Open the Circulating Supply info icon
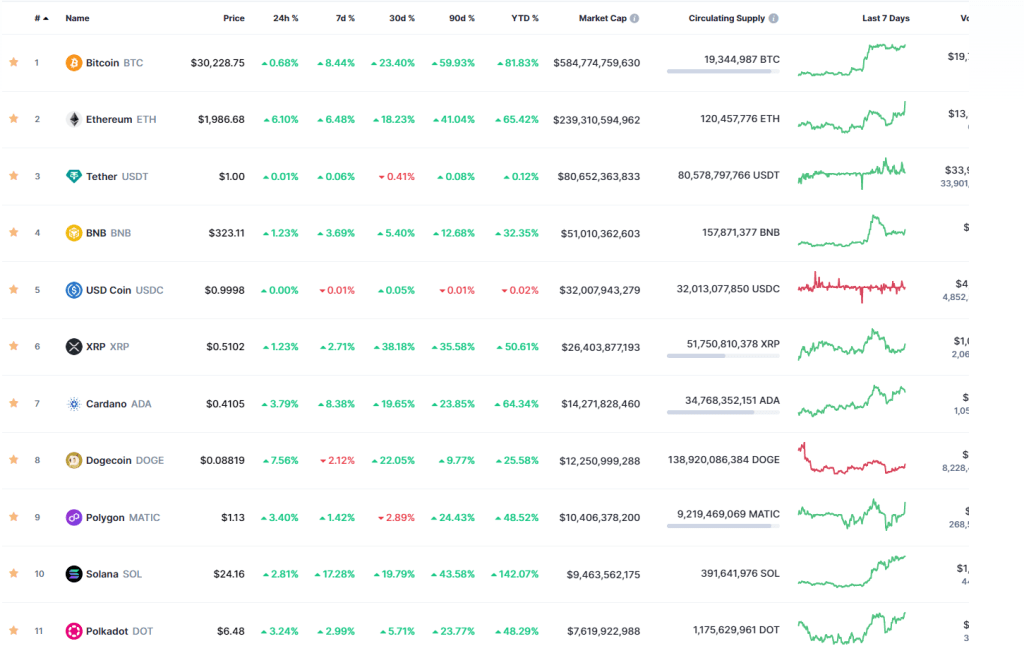The height and width of the screenshot is (646, 1024). (x=773, y=18)
